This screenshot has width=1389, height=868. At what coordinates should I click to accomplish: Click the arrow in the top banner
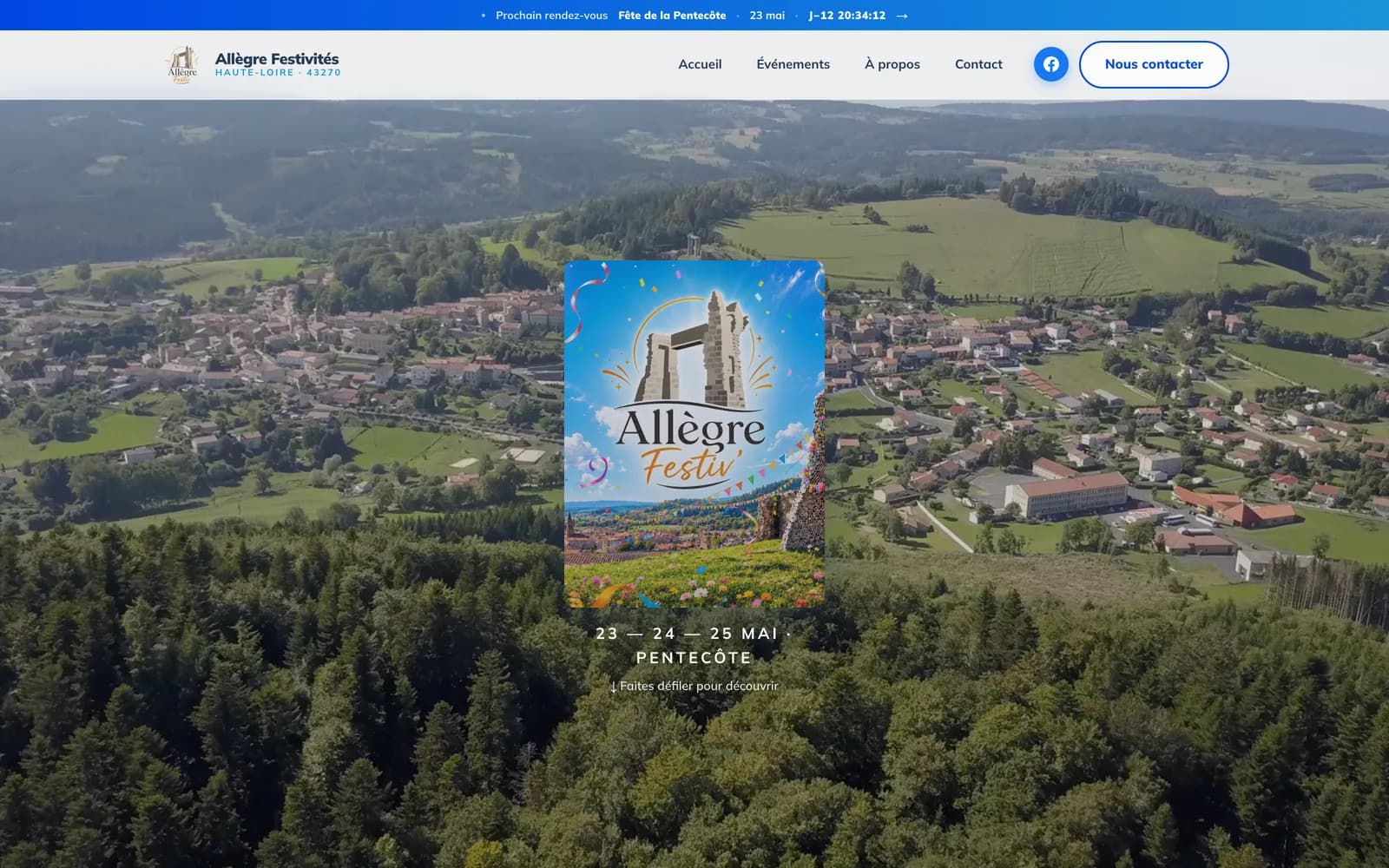pyautogui.click(x=902, y=16)
